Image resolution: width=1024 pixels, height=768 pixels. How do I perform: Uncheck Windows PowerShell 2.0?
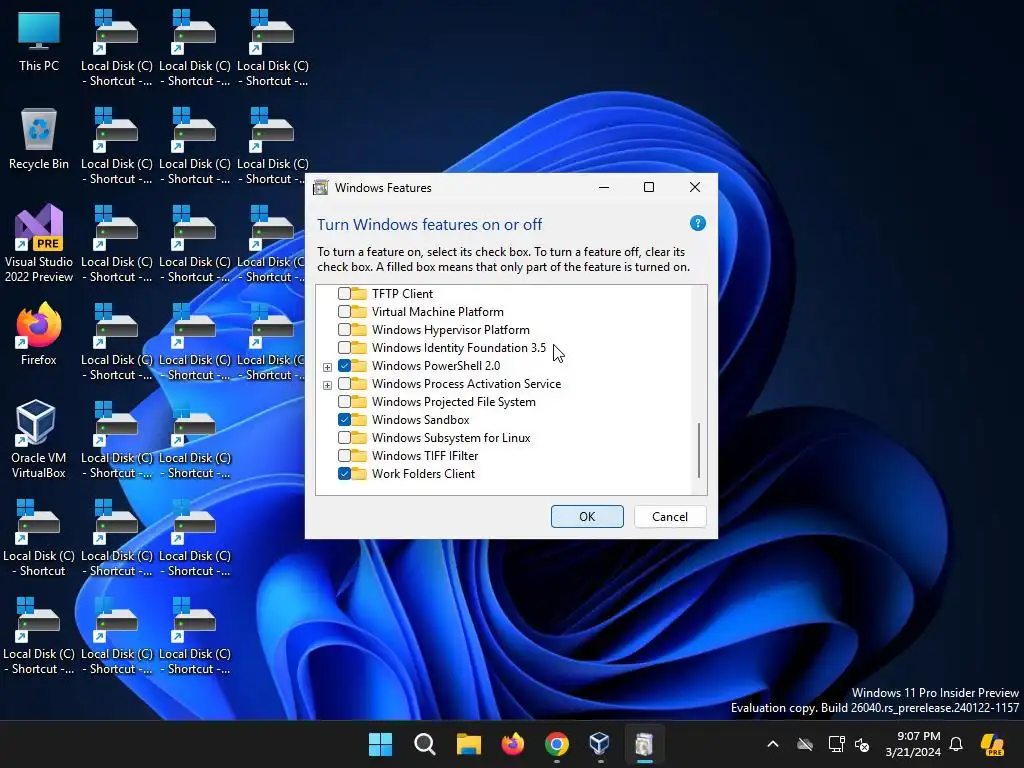tap(344, 366)
